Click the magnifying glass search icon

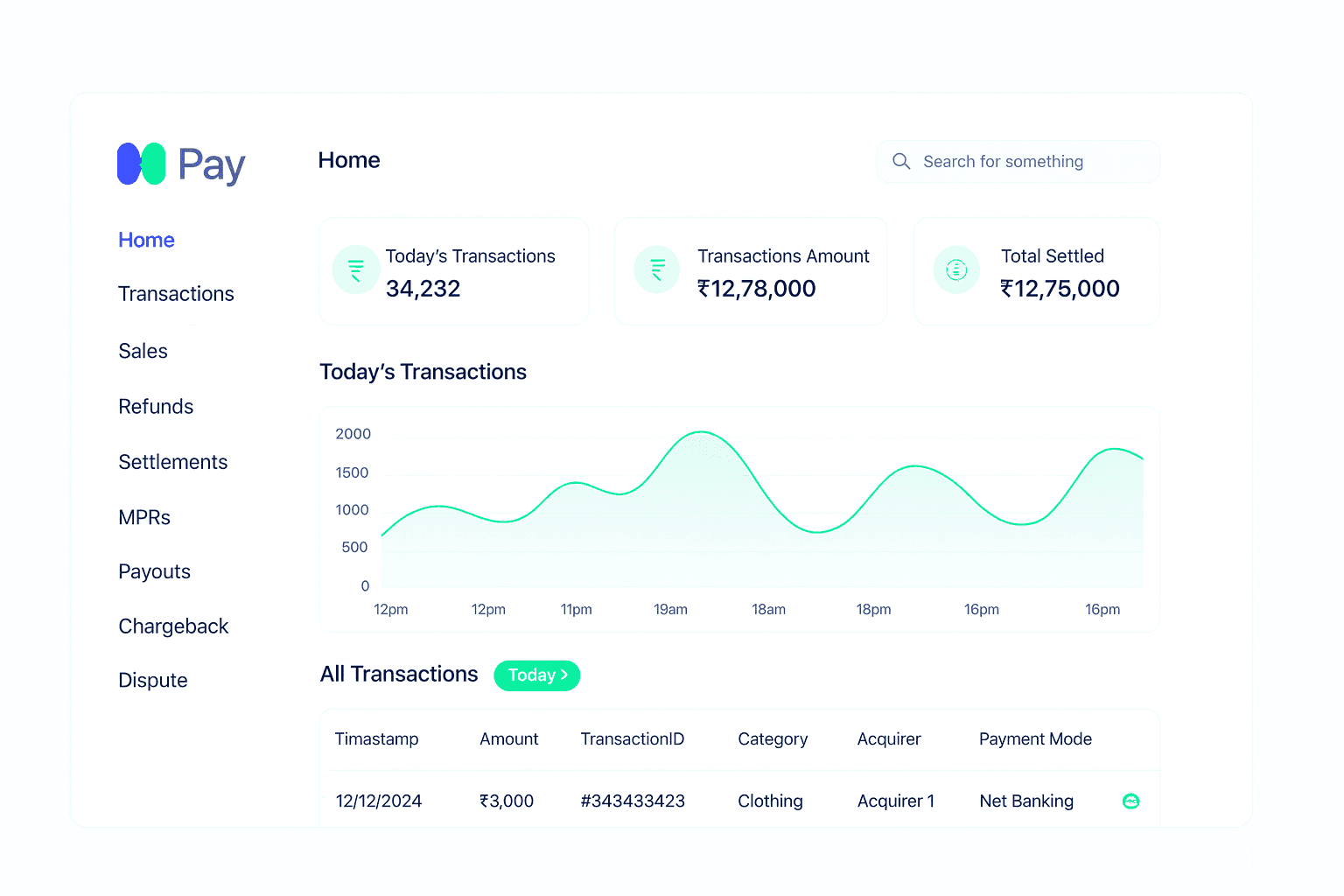click(901, 161)
